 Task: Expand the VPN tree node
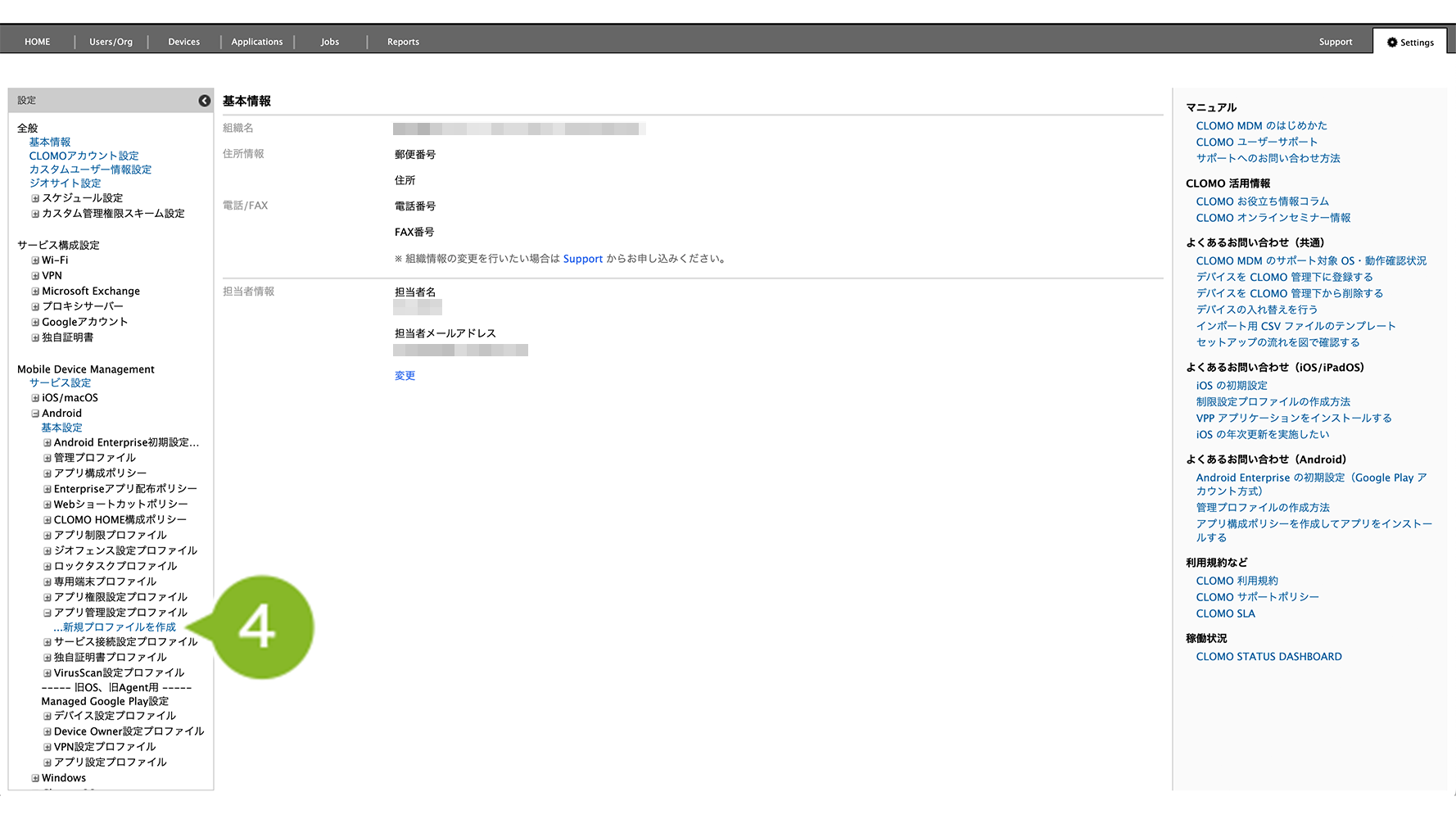click(x=35, y=276)
